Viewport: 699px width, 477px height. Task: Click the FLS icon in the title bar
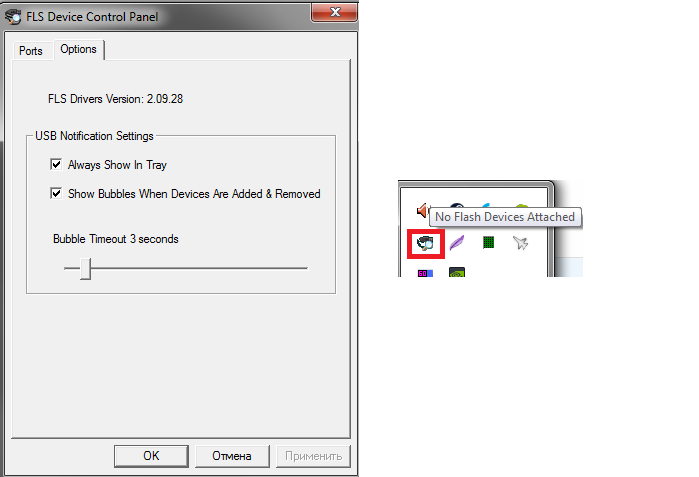[x=13, y=17]
